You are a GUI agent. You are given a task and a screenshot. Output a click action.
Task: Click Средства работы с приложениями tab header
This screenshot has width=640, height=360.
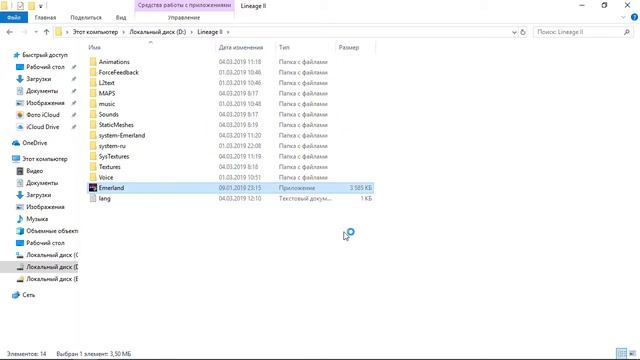[184, 5]
